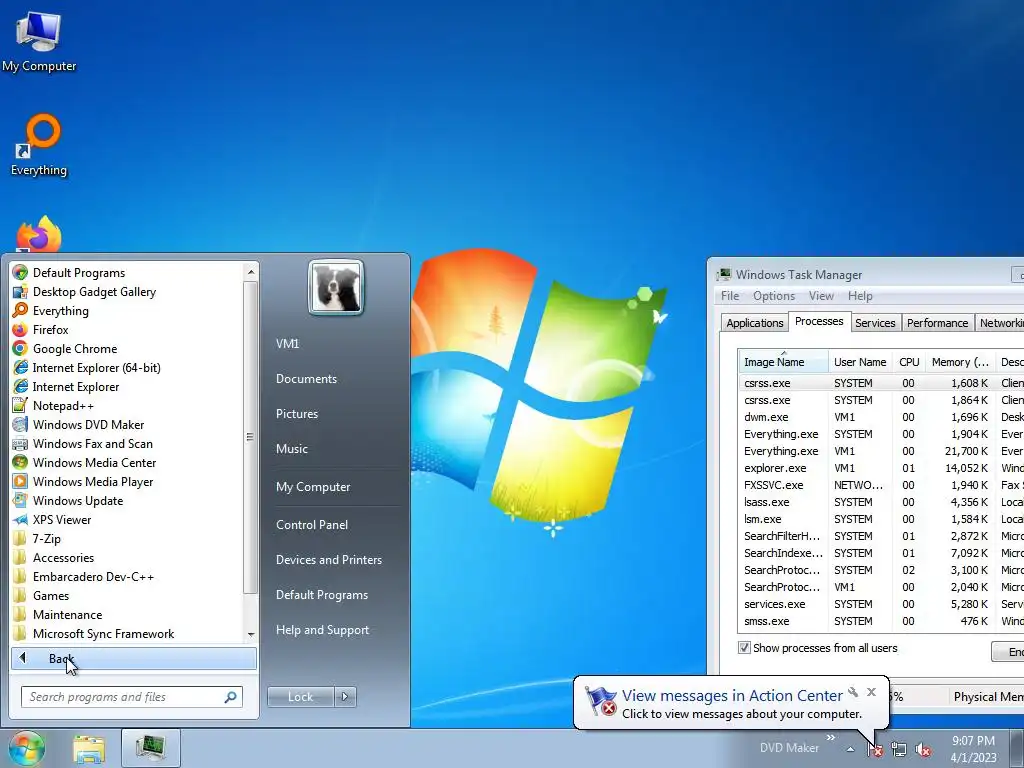Screen dimensions: 1024x768
Task: Open Internet Explorer (64-bit)
Action: tap(96, 368)
